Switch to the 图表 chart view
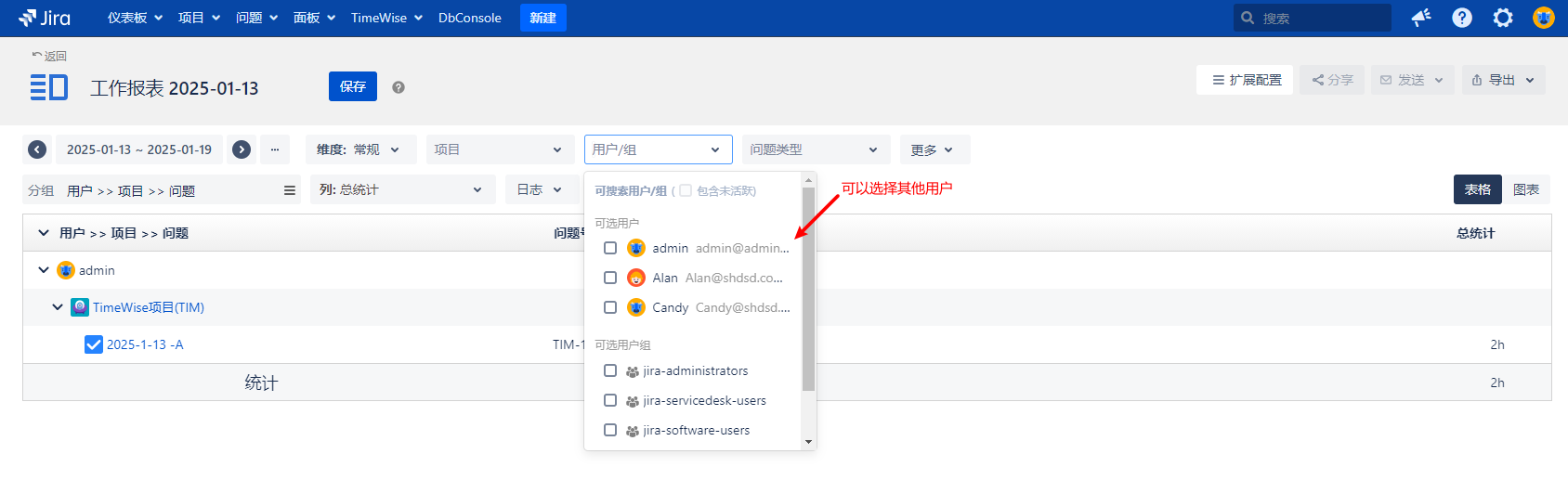1568x493 pixels. click(x=1526, y=189)
